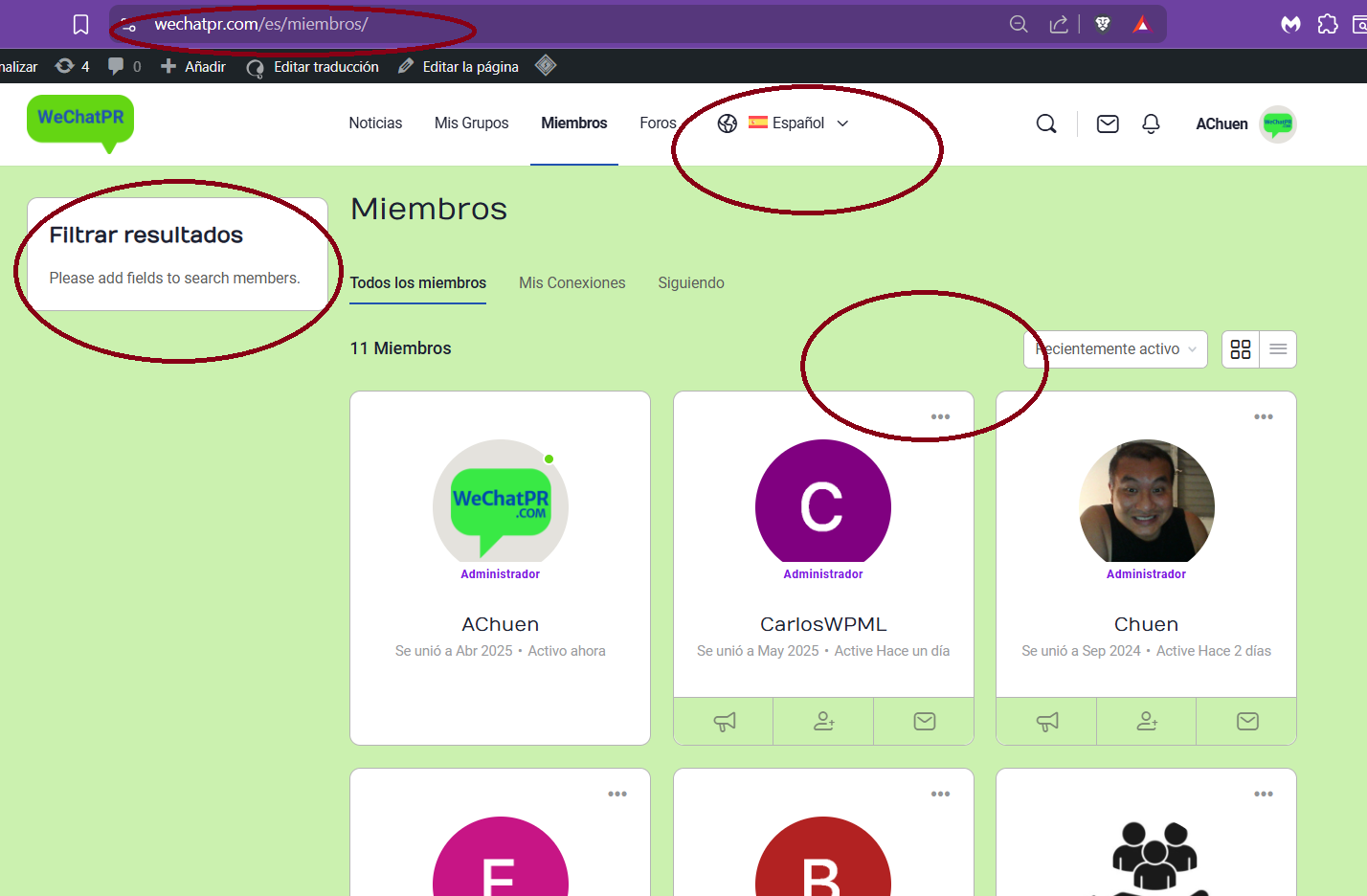Switch to list view layout
This screenshot has height=896, width=1367.
tap(1278, 349)
